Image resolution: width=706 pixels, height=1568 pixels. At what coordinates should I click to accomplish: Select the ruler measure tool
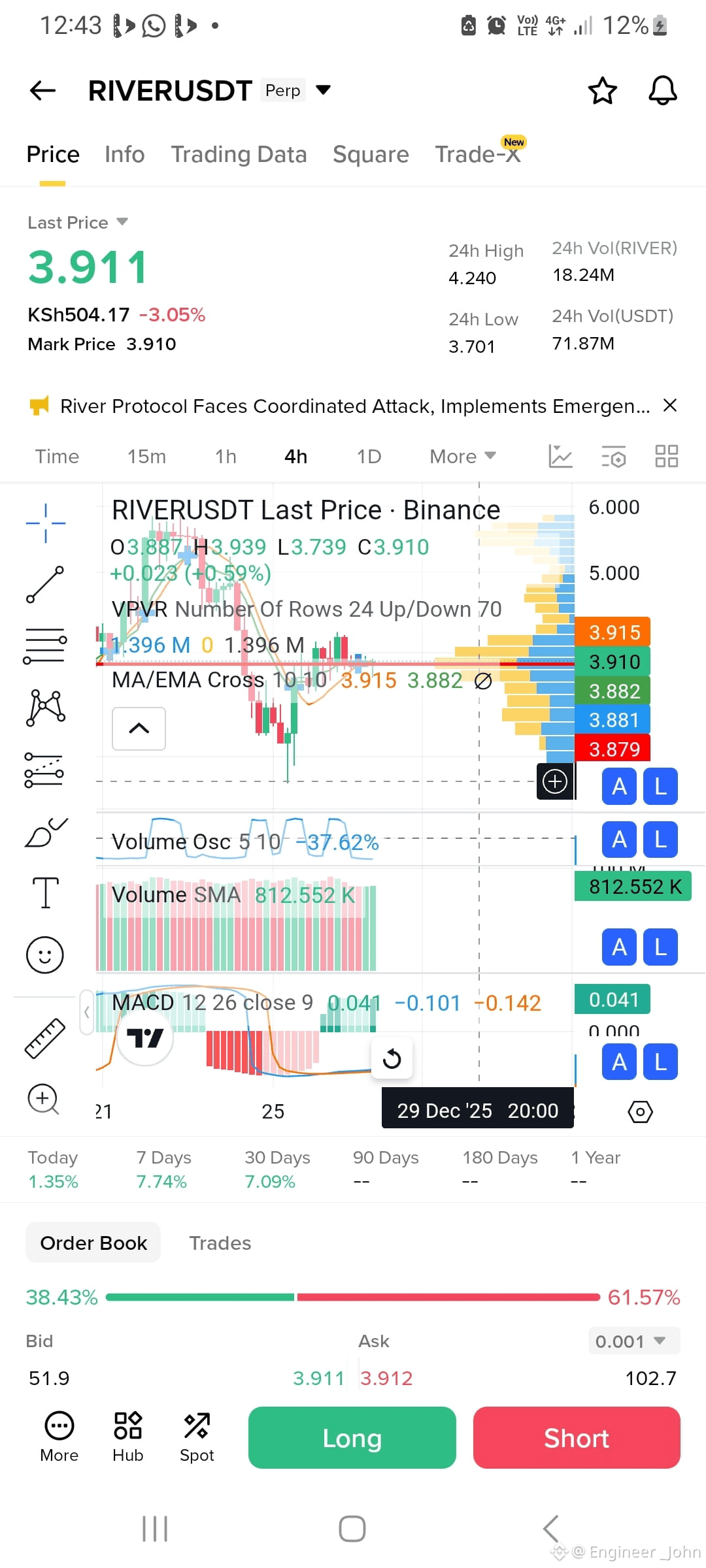tap(45, 1038)
